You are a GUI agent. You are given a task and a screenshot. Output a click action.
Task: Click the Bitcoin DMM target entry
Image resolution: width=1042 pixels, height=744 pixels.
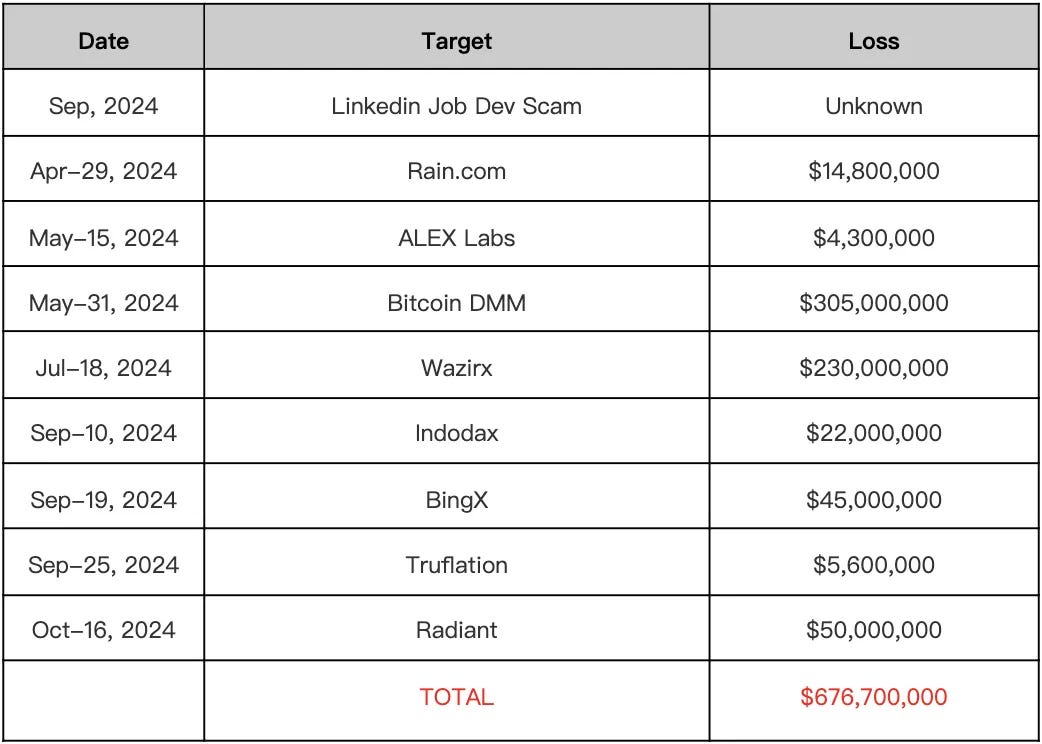coord(456,303)
